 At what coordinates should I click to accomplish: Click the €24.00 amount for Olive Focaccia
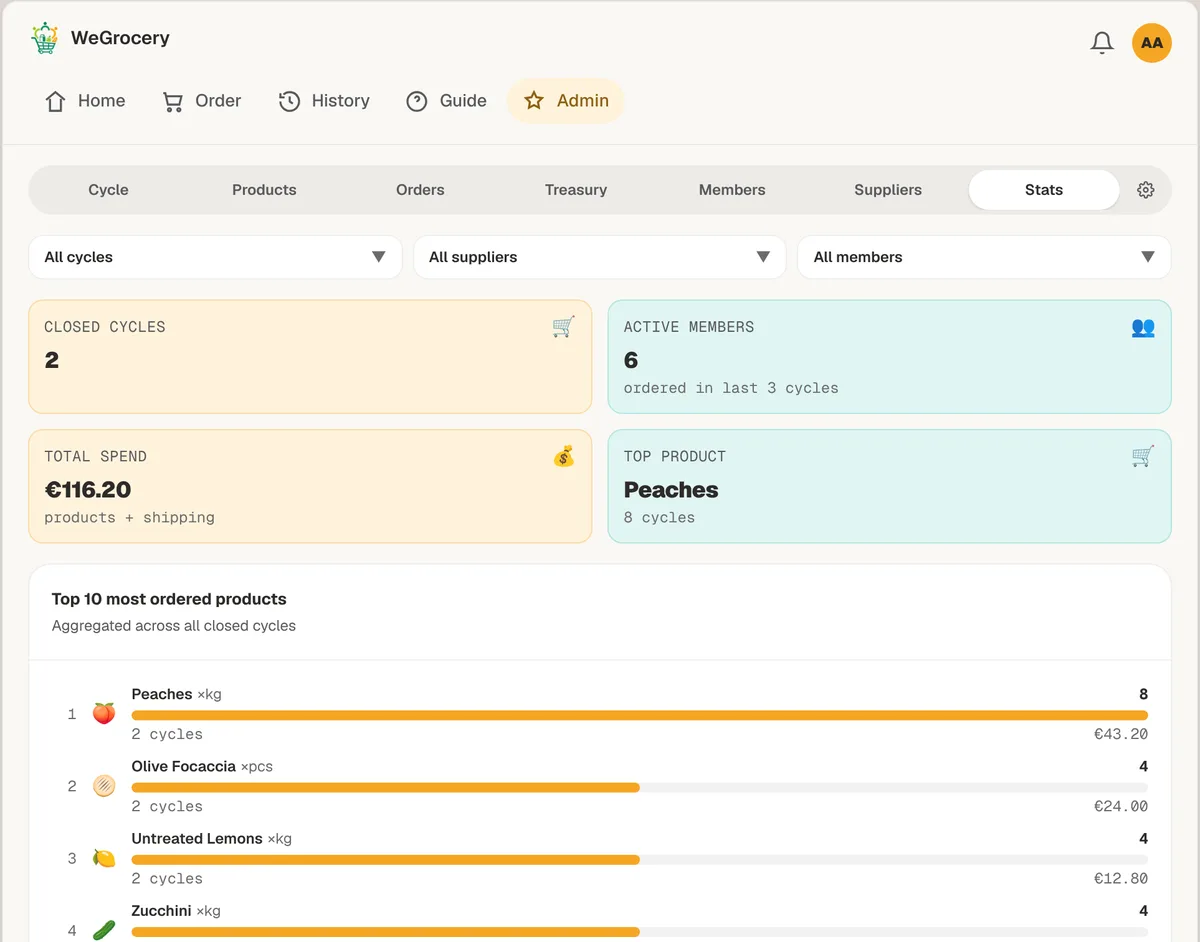pyautogui.click(x=1121, y=806)
